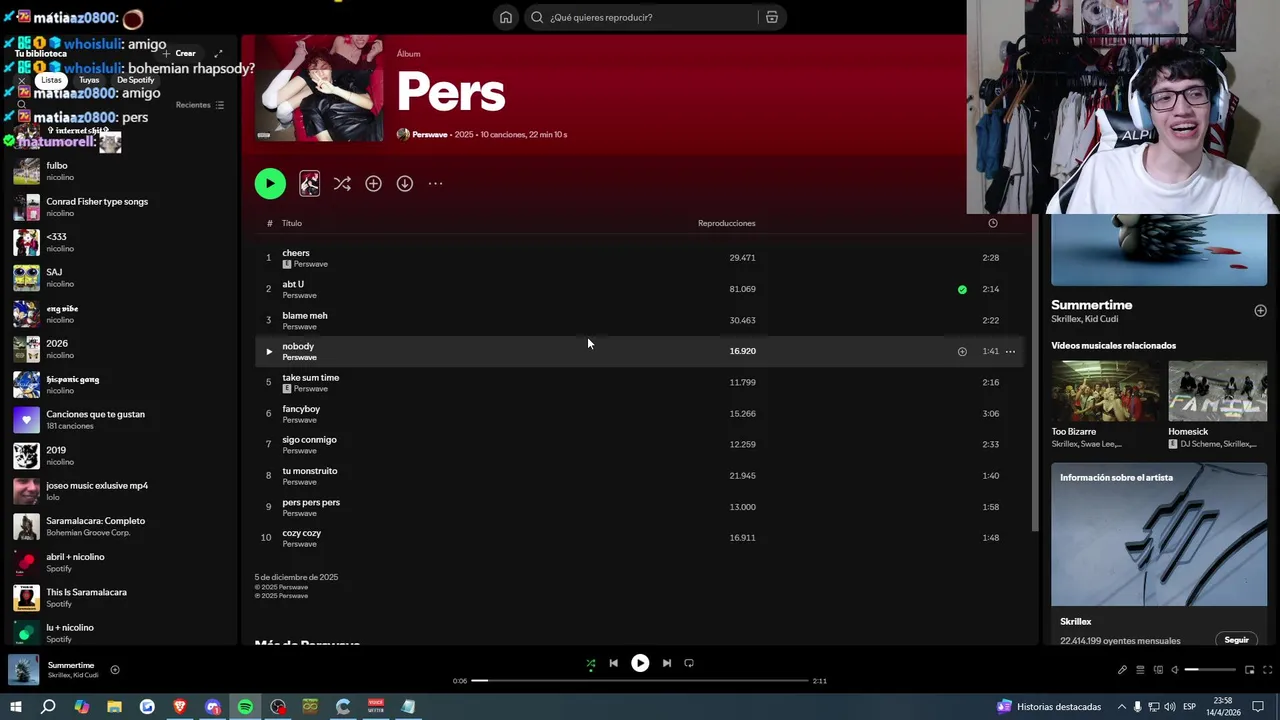Image resolution: width=1280 pixels, height=720 pixels.
Task: Open the 2019 playlist
Action: [x=120, y=456]
